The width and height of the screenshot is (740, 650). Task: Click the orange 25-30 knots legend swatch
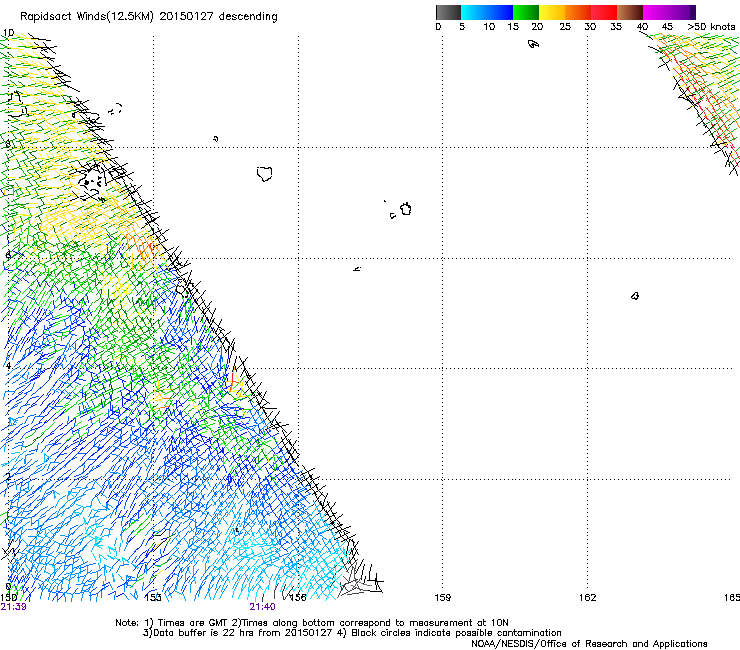578,12
